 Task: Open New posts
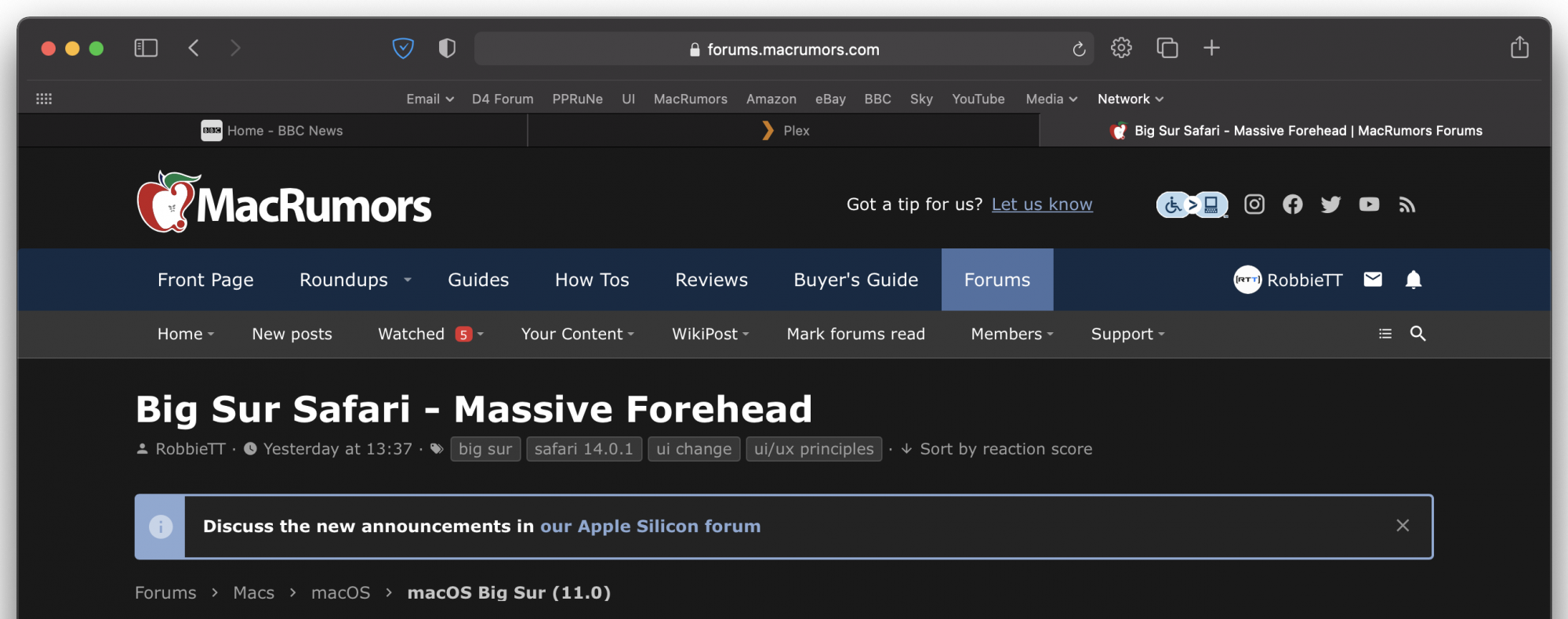292,334
